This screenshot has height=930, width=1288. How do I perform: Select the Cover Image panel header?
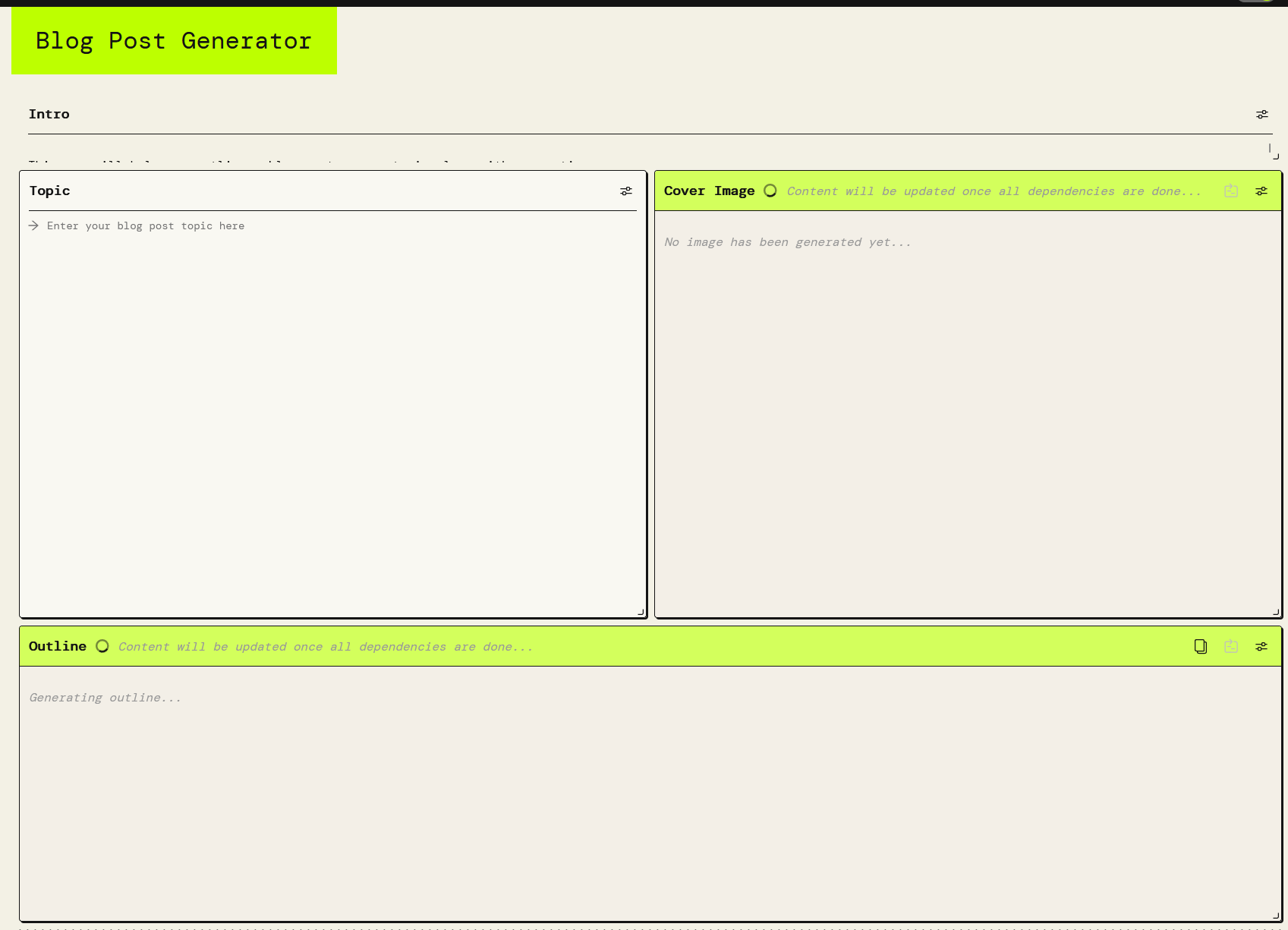pyautogui.click(x=709, y=191)
